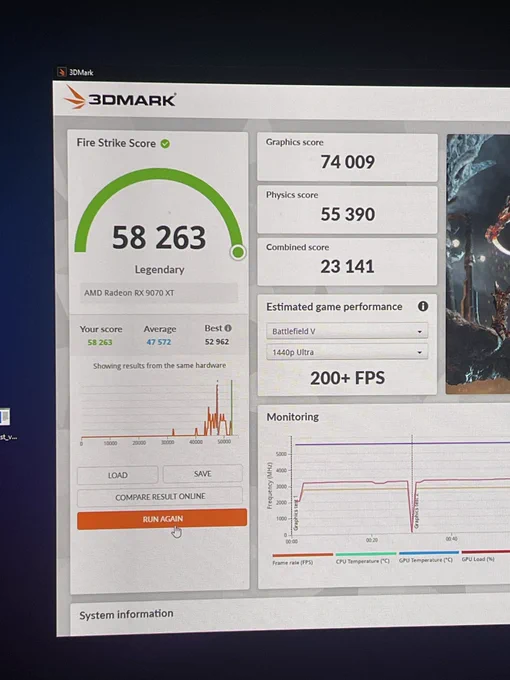
Task: Click the green gauge end marker
Action: click(238, 252)
